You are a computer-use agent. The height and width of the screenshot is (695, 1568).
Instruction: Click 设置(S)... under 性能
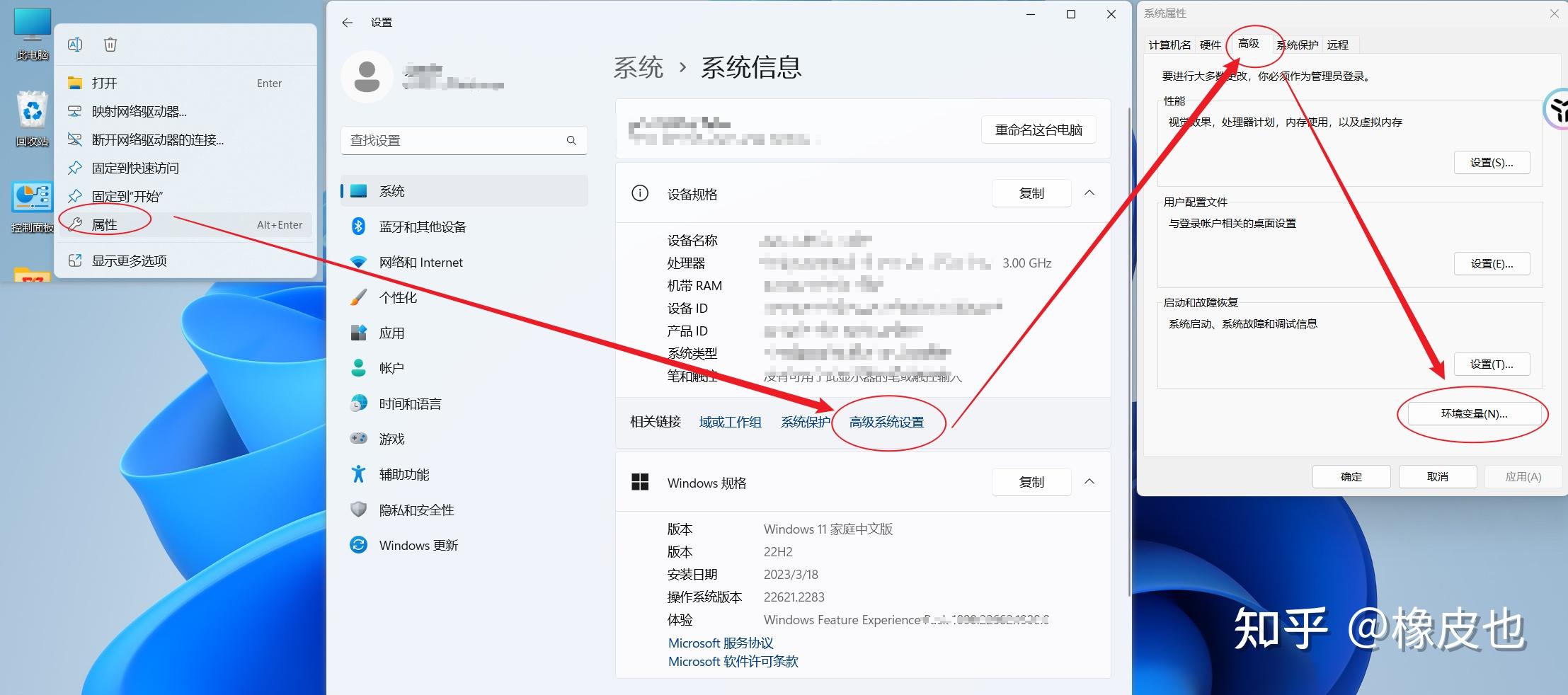1492,163
